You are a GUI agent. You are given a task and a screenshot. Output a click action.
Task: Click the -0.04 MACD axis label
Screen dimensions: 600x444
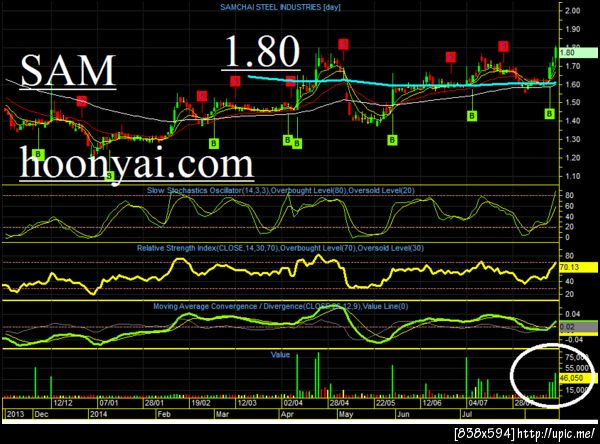pos(573,340)
